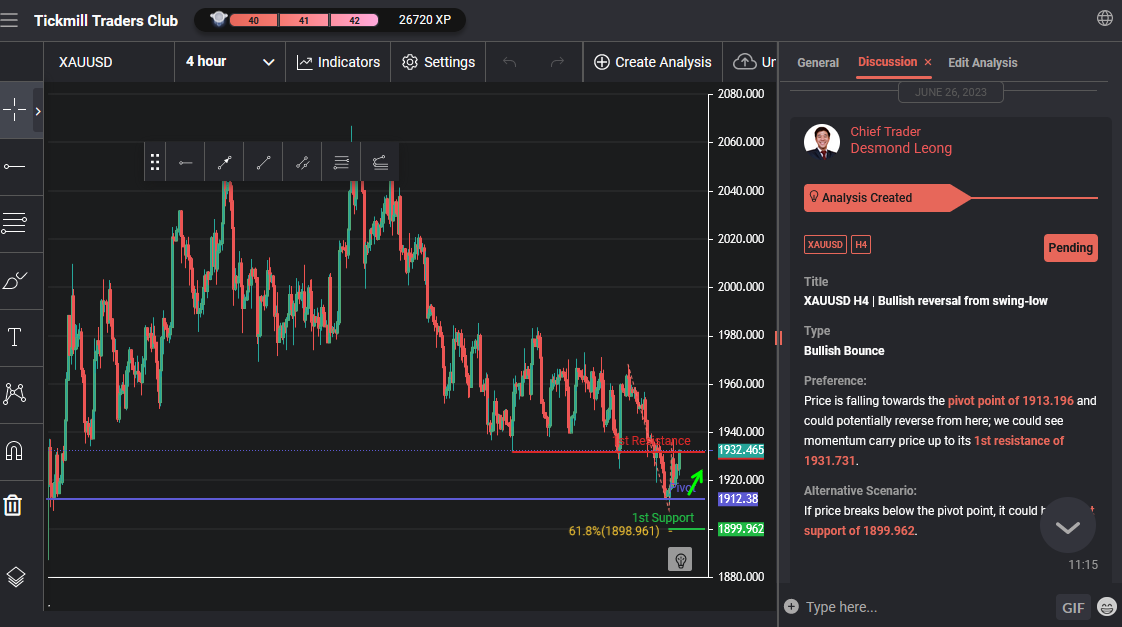Click the undo arrow
The width and height of the screenshot is (1122, 627).
[509, 62]
